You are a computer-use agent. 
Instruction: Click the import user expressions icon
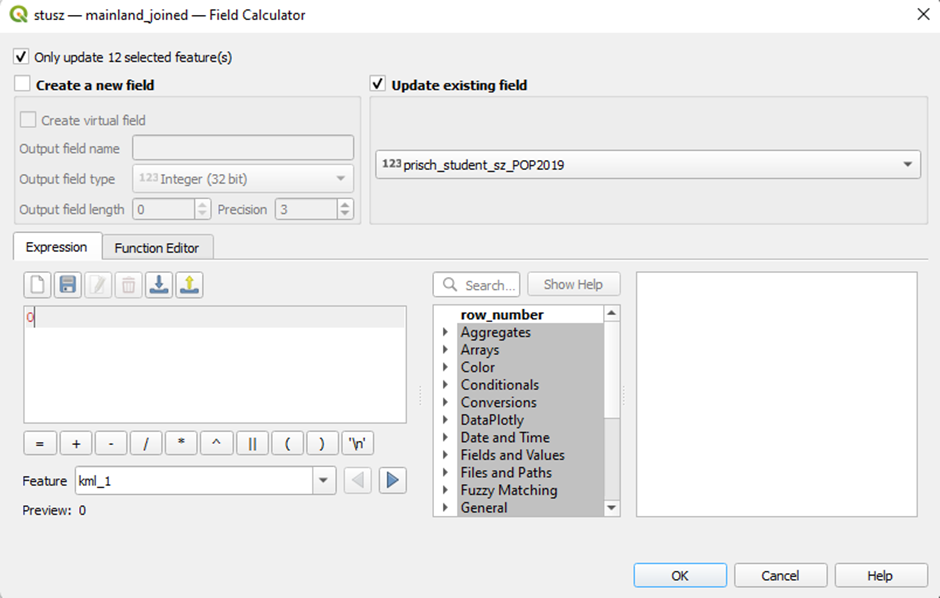tap(159, 285)
